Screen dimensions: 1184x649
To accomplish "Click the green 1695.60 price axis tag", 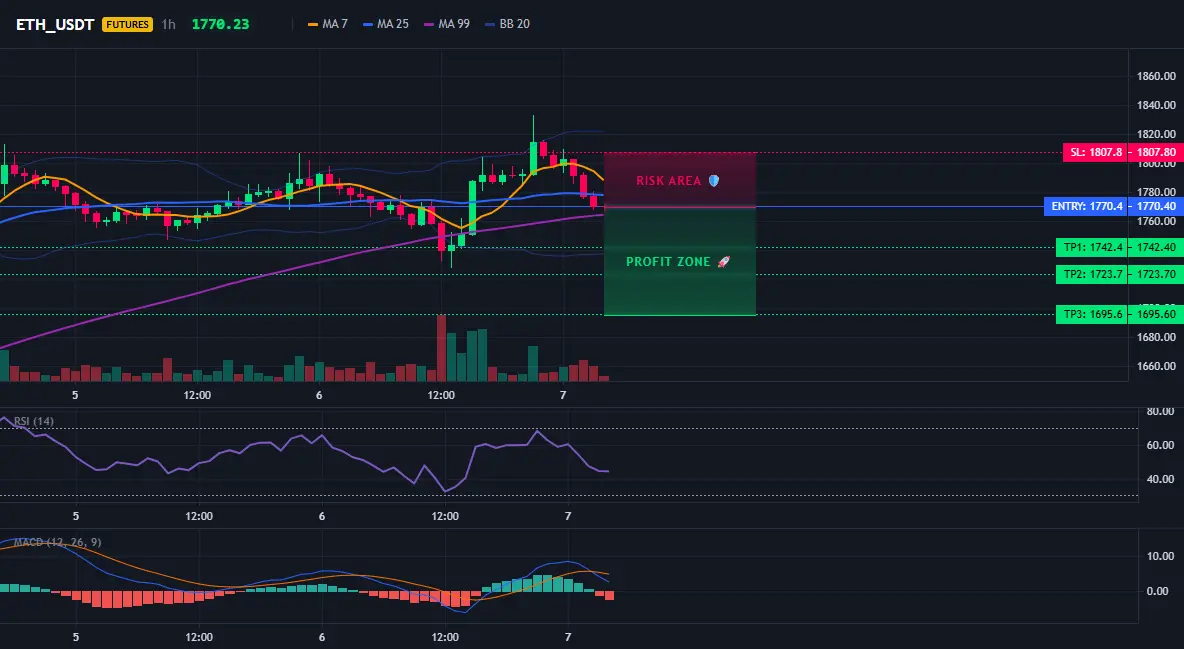I will [x=1155, y=314].
